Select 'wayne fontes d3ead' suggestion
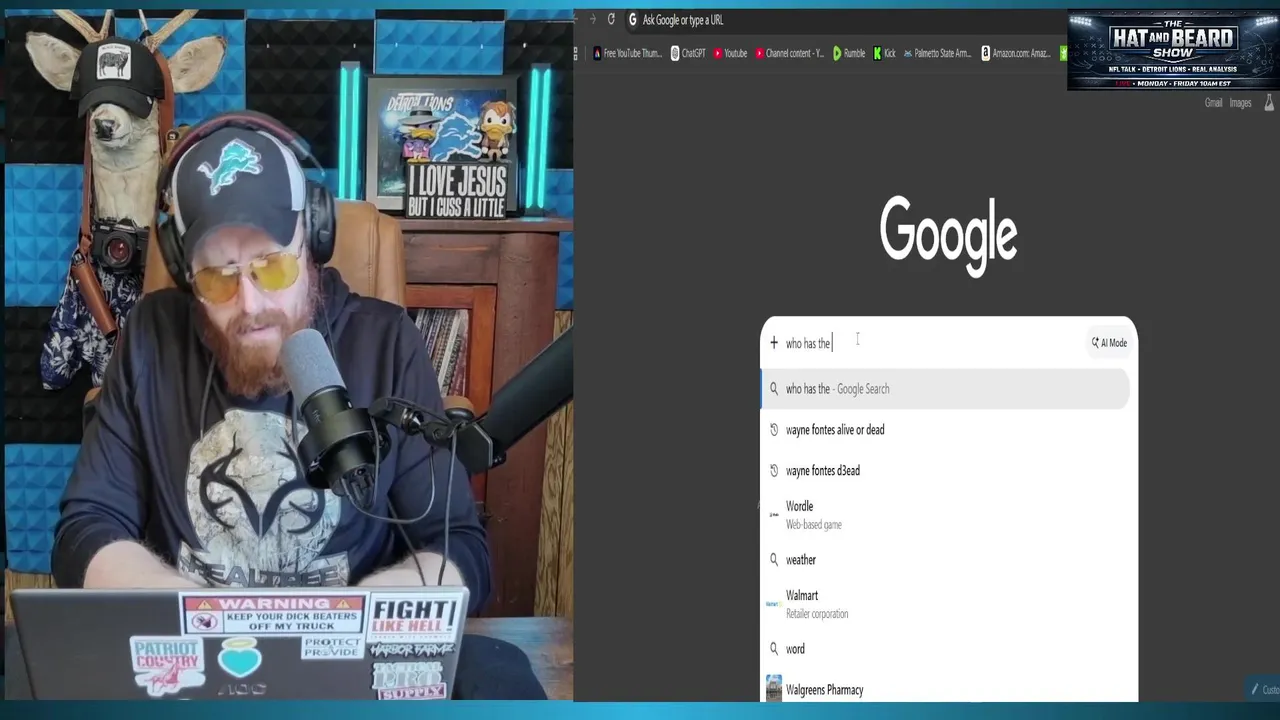This screenshot has height=720, width=1280. [945, 471]
